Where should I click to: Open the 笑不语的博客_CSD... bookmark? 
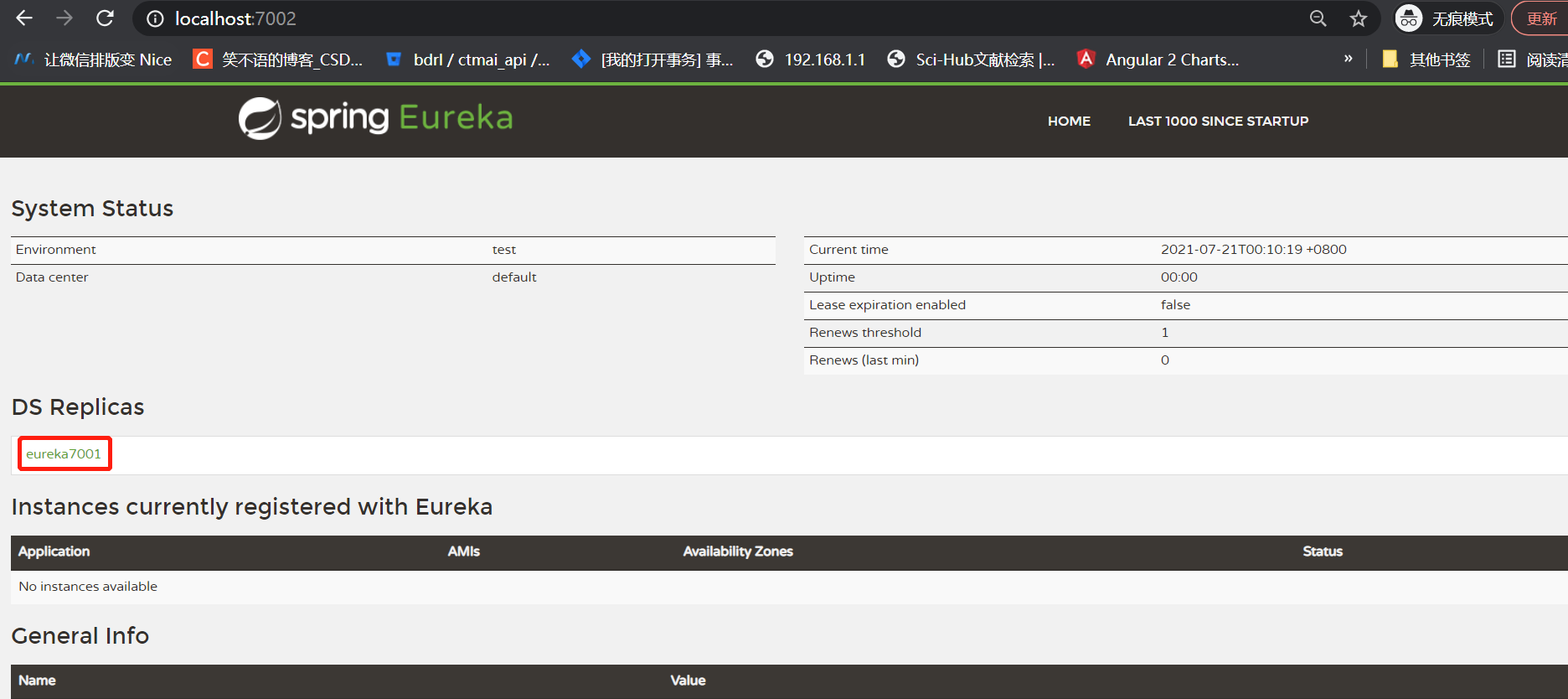pyautogui.click(x=278, y=60)
